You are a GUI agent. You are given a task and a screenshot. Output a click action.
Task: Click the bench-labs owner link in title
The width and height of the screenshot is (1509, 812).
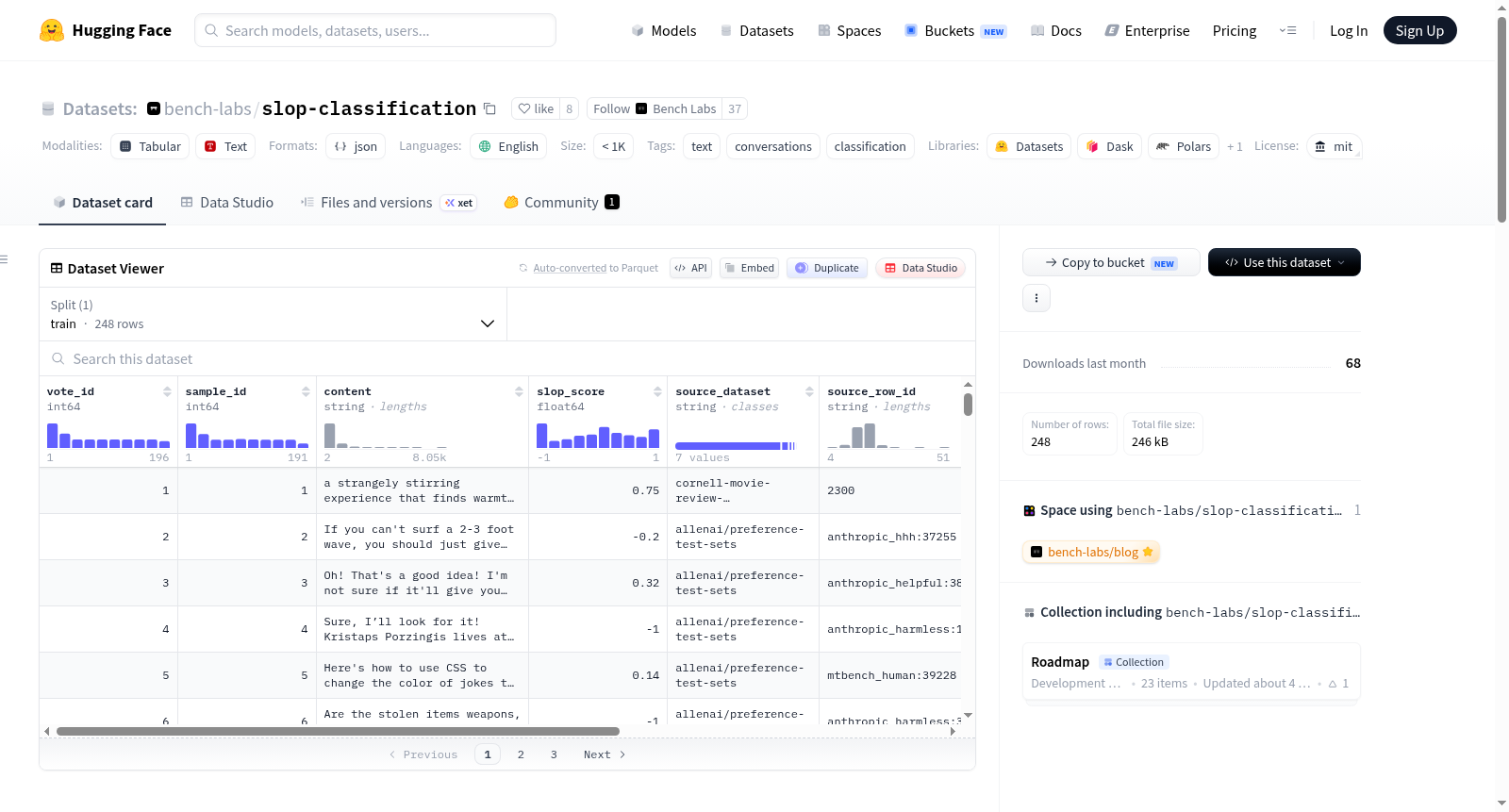tap(207, 108)
